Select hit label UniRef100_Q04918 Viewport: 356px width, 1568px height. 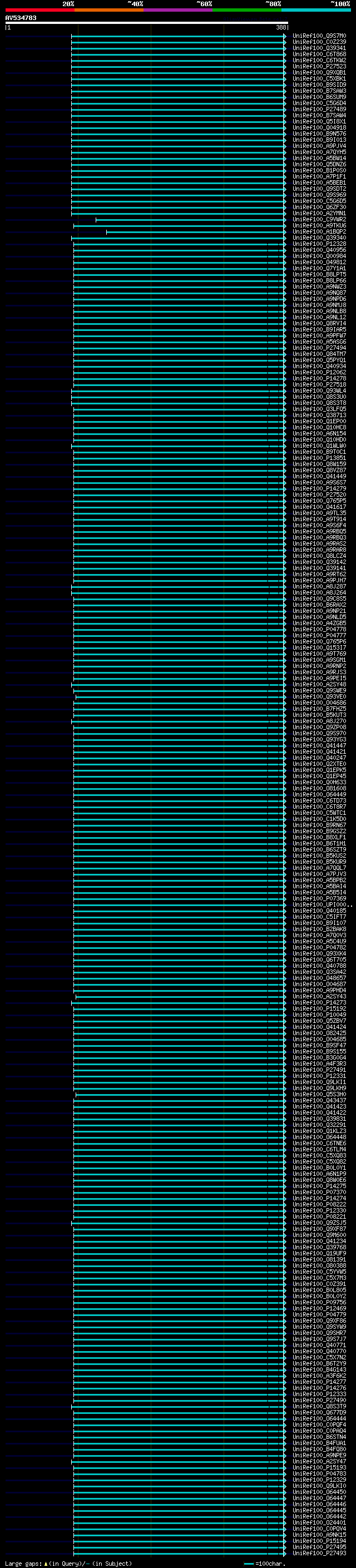(x=319, y=128)
